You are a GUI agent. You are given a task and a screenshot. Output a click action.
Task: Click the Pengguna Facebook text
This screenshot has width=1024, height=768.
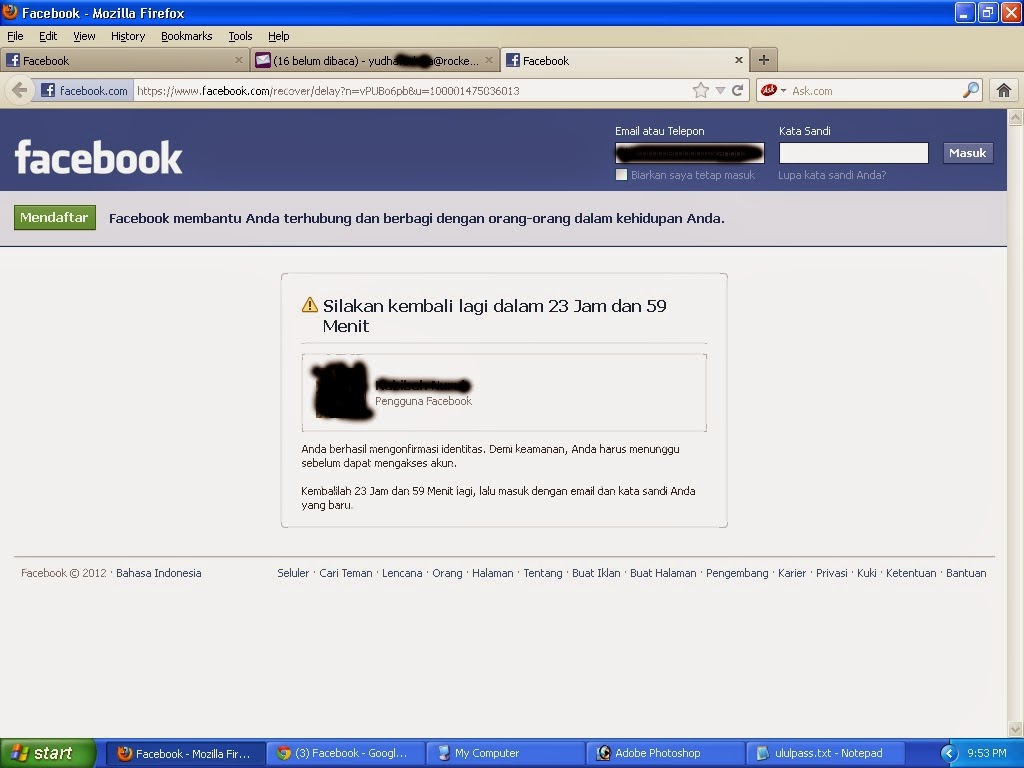coord(423,401)
